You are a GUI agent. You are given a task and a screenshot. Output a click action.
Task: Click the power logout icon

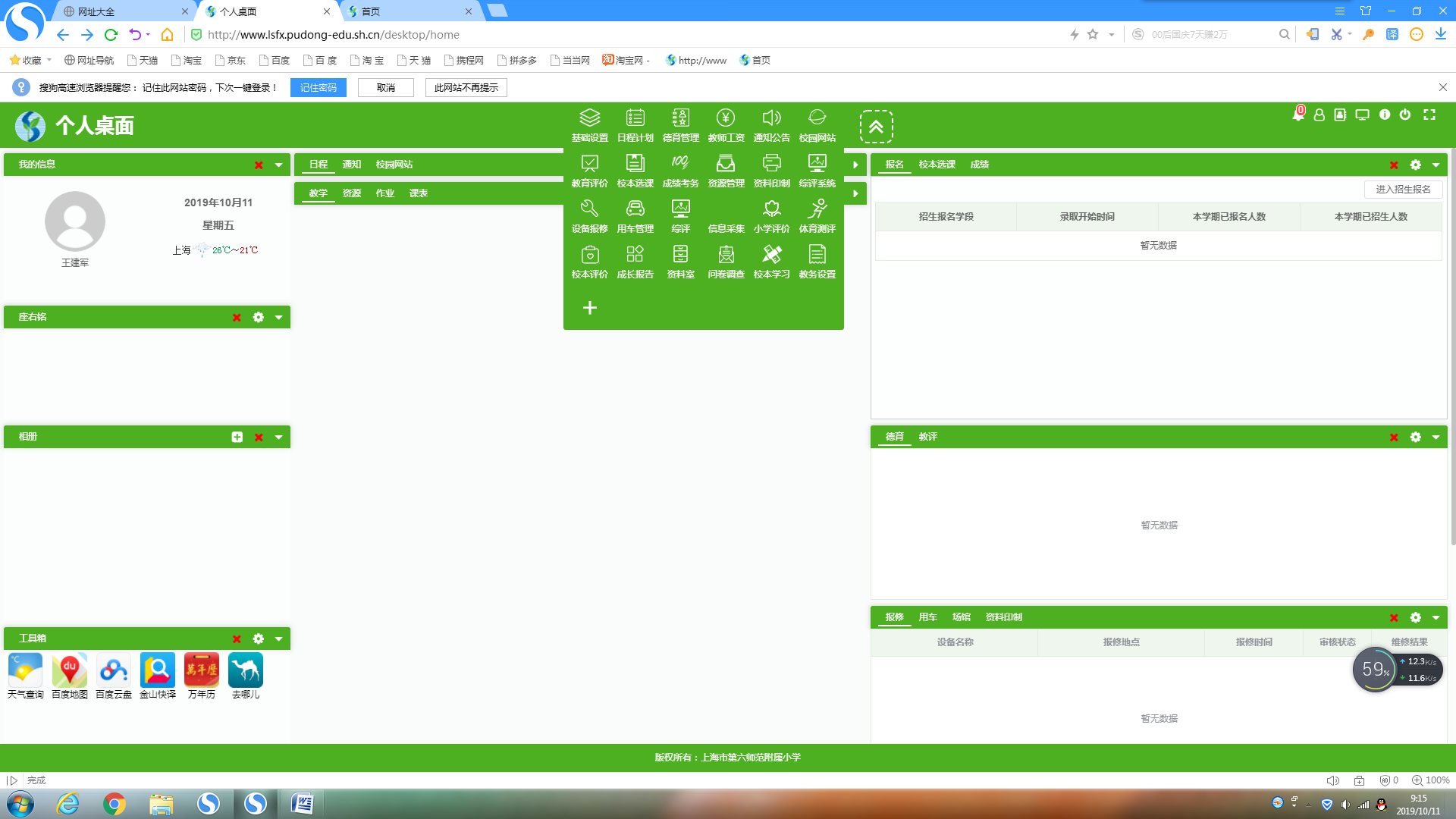pos(1405,115)
